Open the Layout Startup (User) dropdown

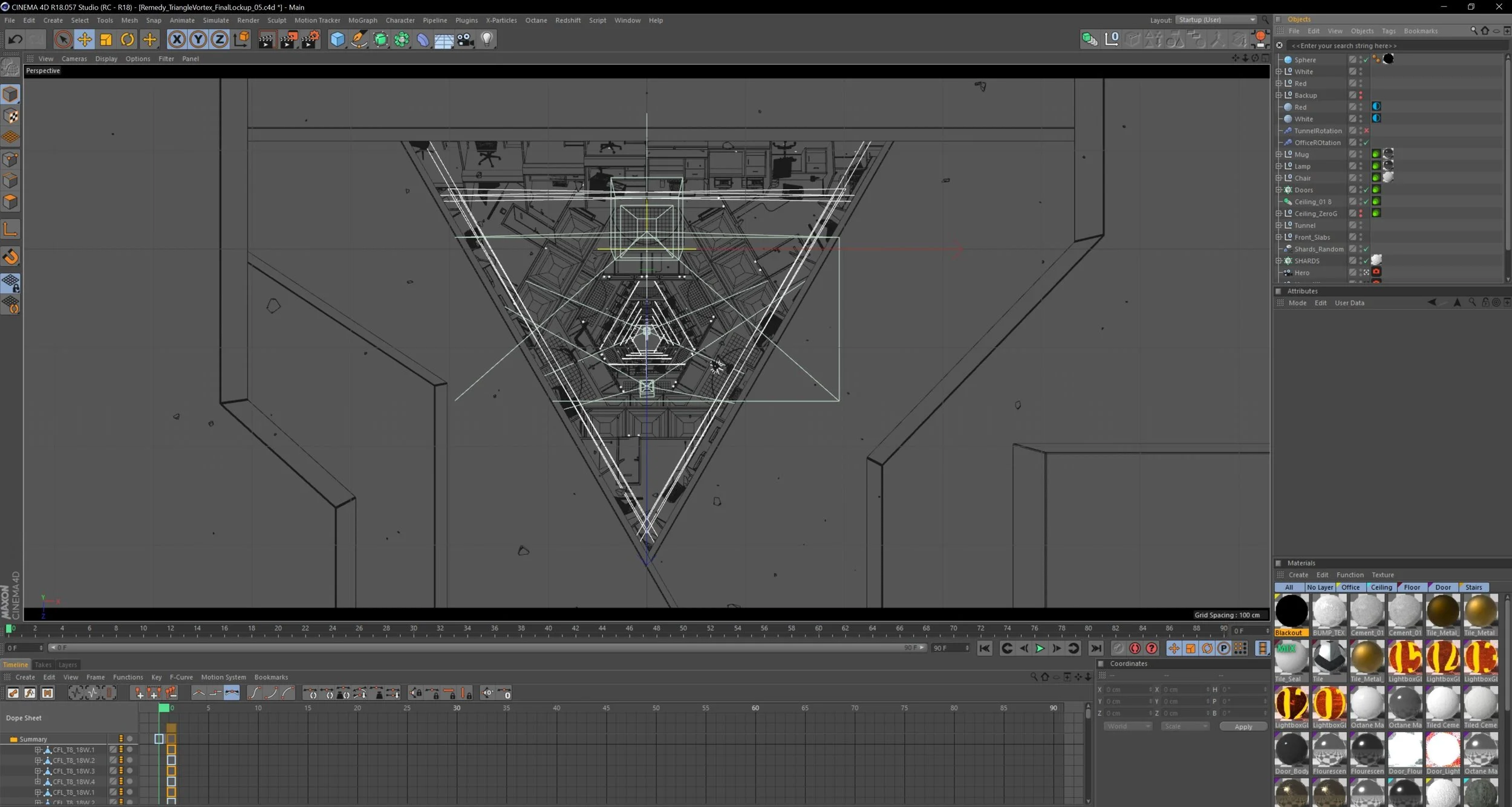point(1216,20)
